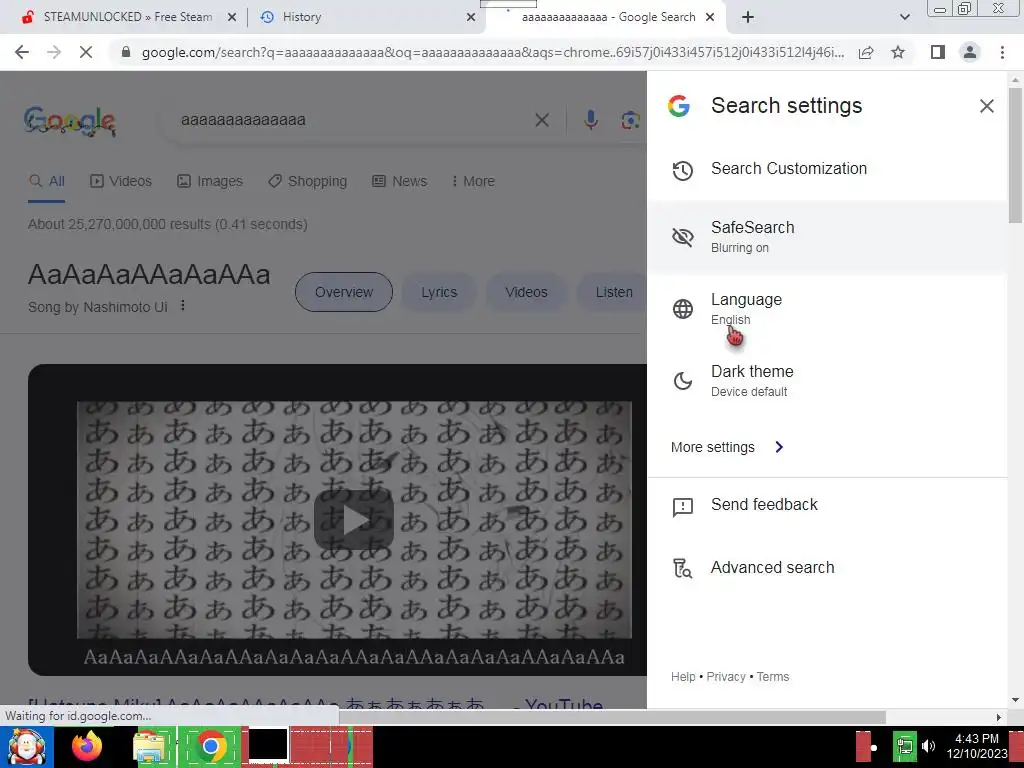Go back with browser back arrow
Screen dimensions: 1024x768
22,52
